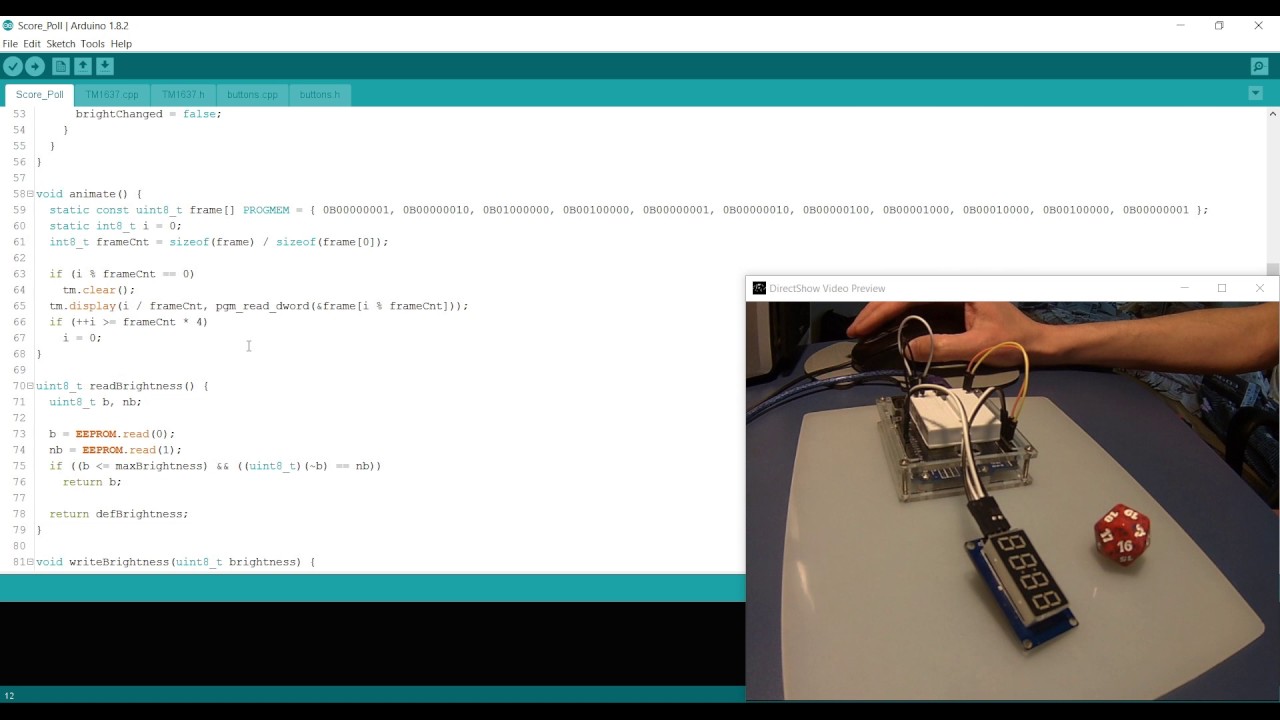
Task: Collapse the readBrightness() function fold marker
Action: click(30, 386)
